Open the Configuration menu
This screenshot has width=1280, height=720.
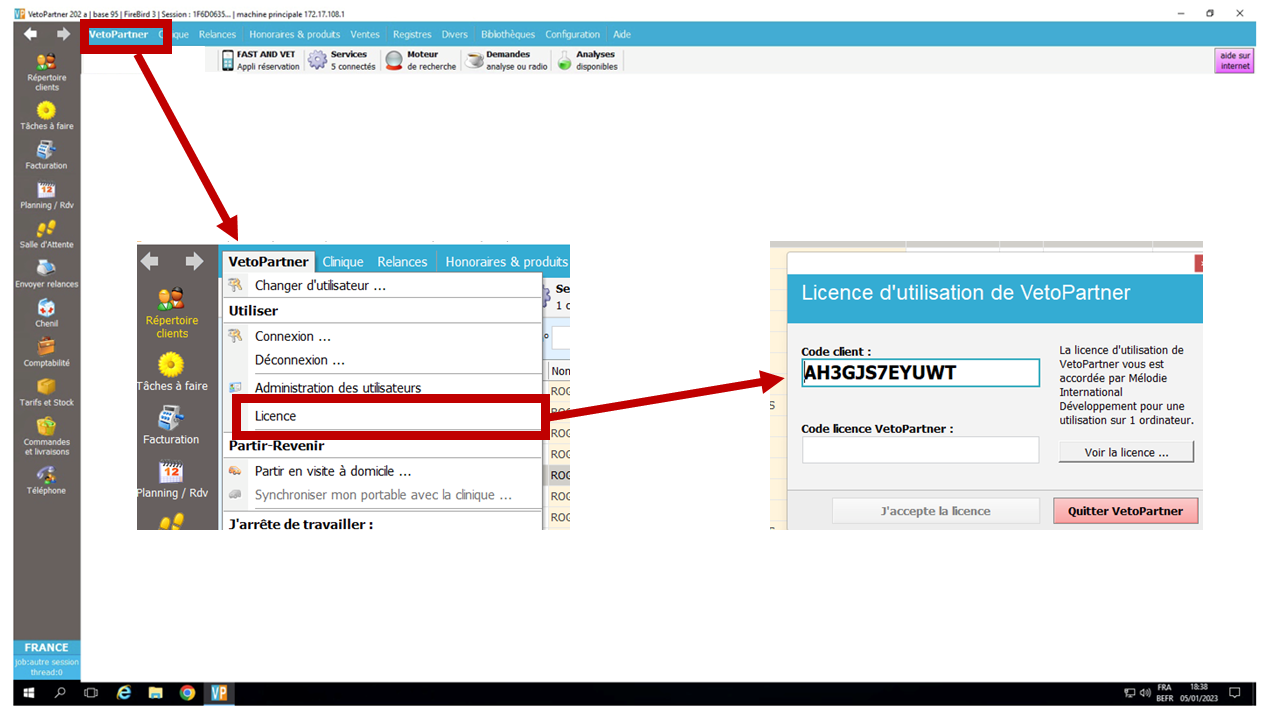pos(573,34)
